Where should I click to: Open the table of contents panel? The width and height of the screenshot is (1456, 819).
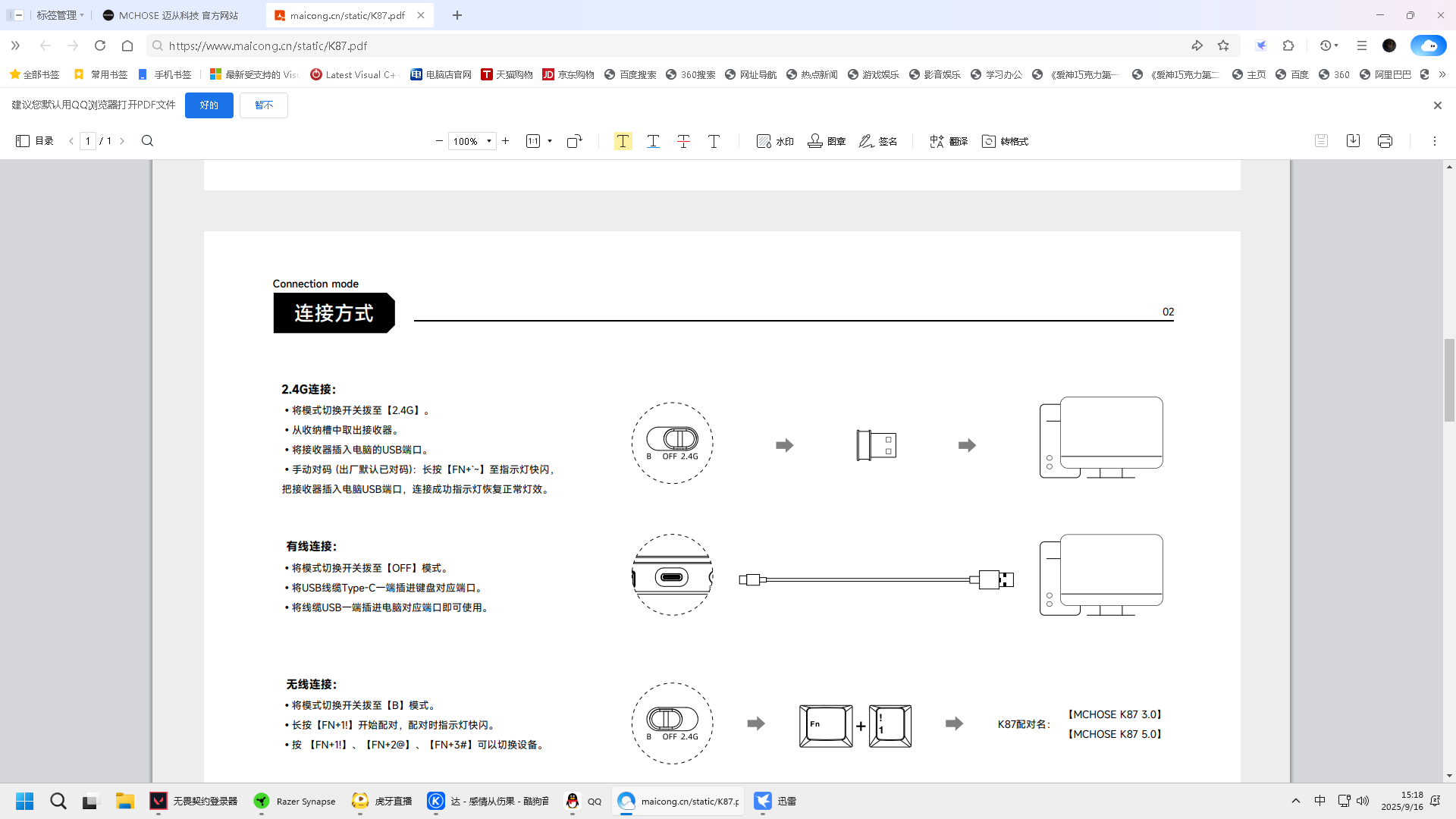35,141
